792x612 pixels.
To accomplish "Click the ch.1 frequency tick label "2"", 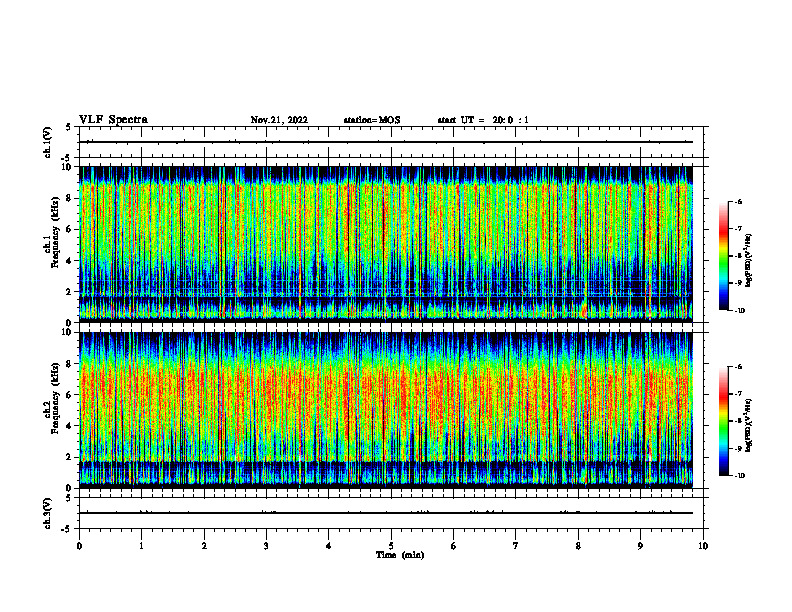I will point(70,291).
